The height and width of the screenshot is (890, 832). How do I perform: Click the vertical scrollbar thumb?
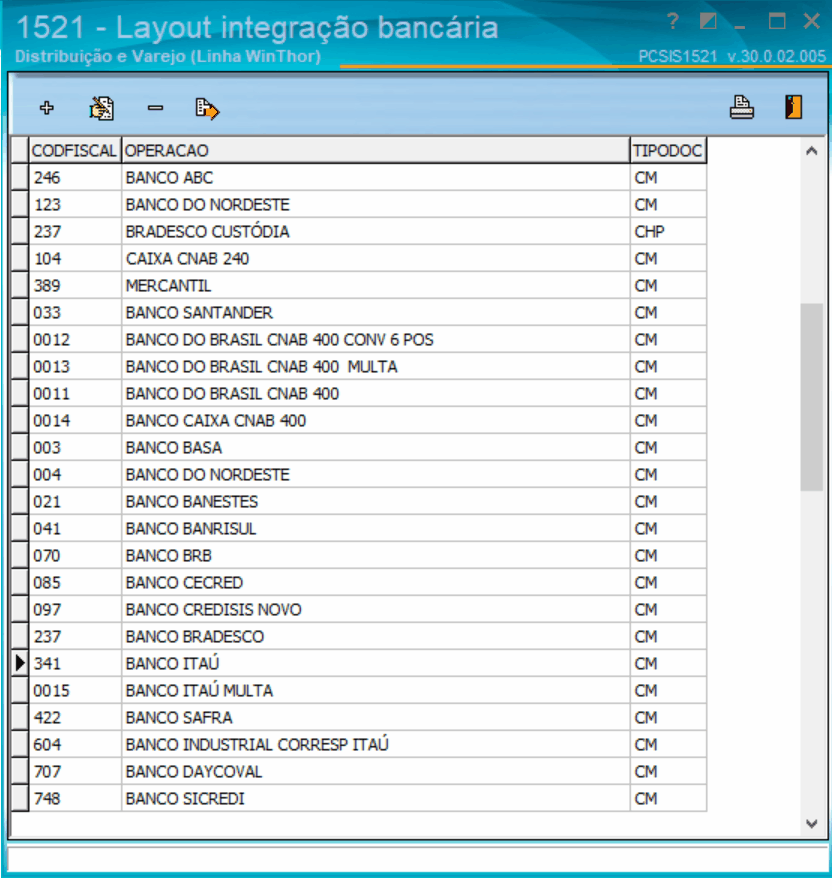click(x=812, y=397)
